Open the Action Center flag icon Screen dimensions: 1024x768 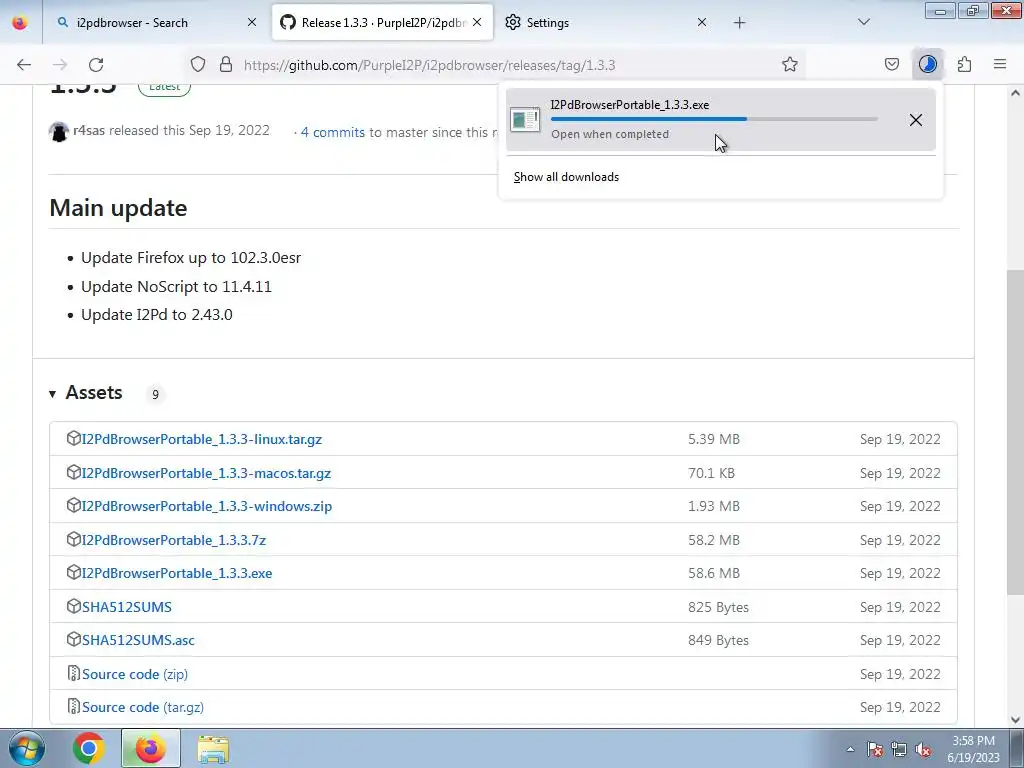875,749
